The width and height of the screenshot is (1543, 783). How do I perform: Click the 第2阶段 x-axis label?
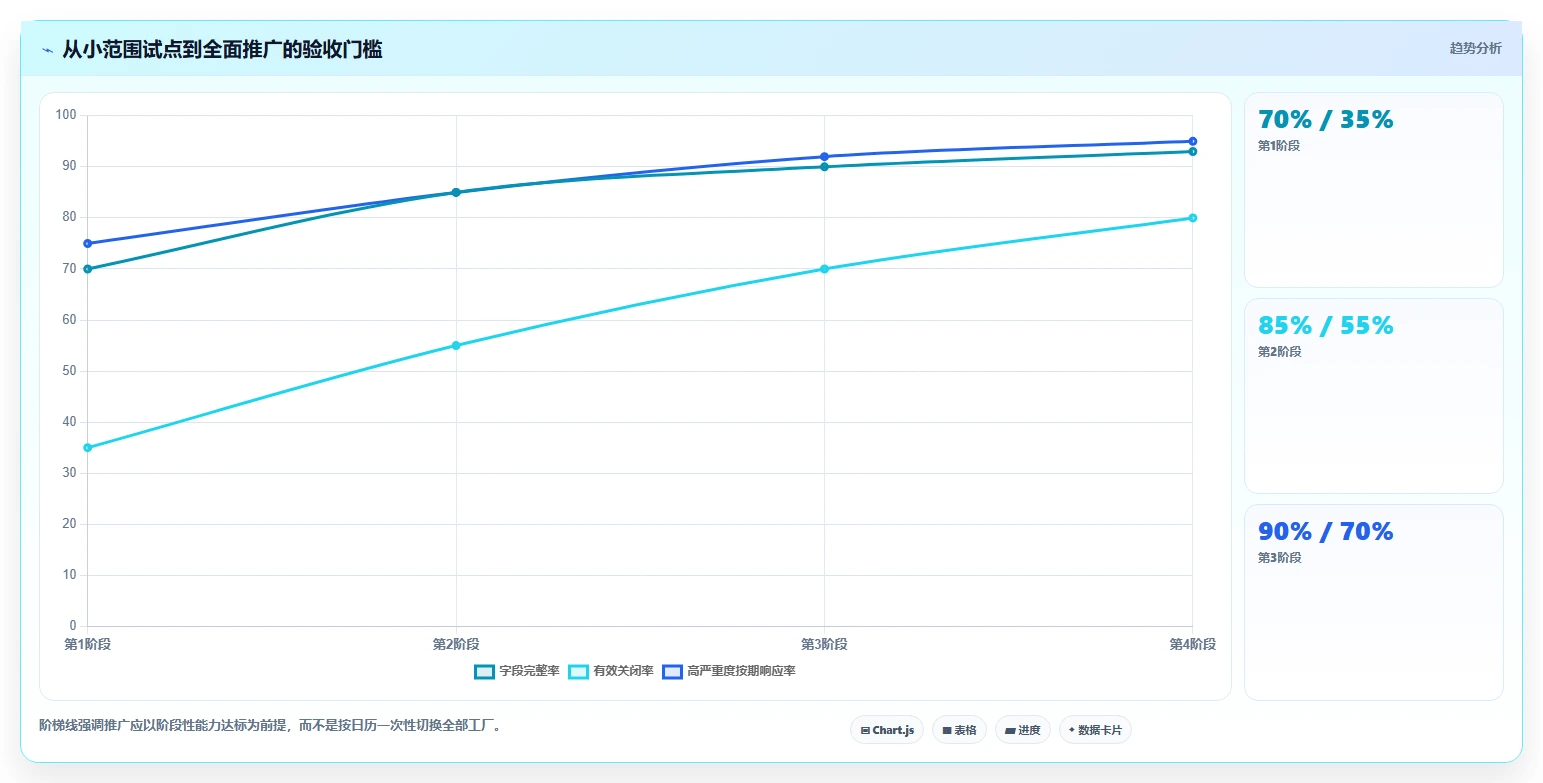pos(456,645)
